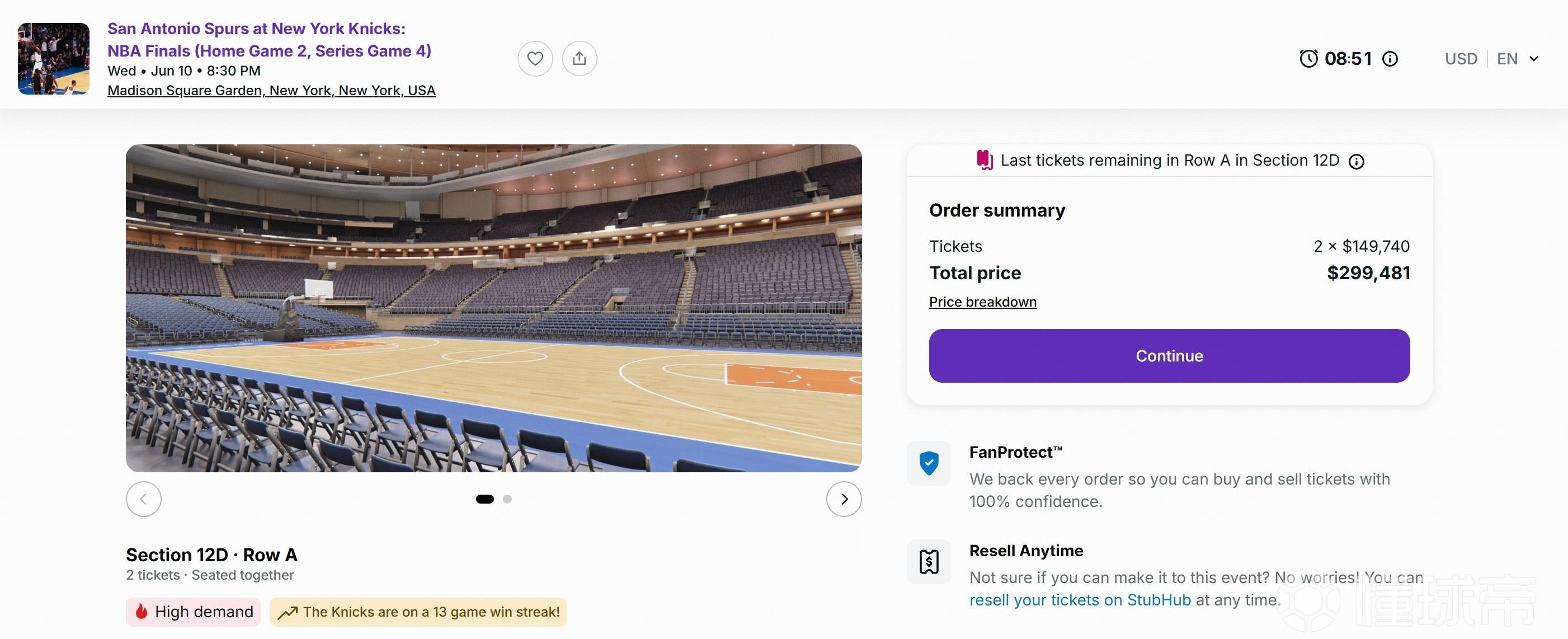Click the red tickets icon in banner
Screen dimensions: 1568x639
point(985,160)
